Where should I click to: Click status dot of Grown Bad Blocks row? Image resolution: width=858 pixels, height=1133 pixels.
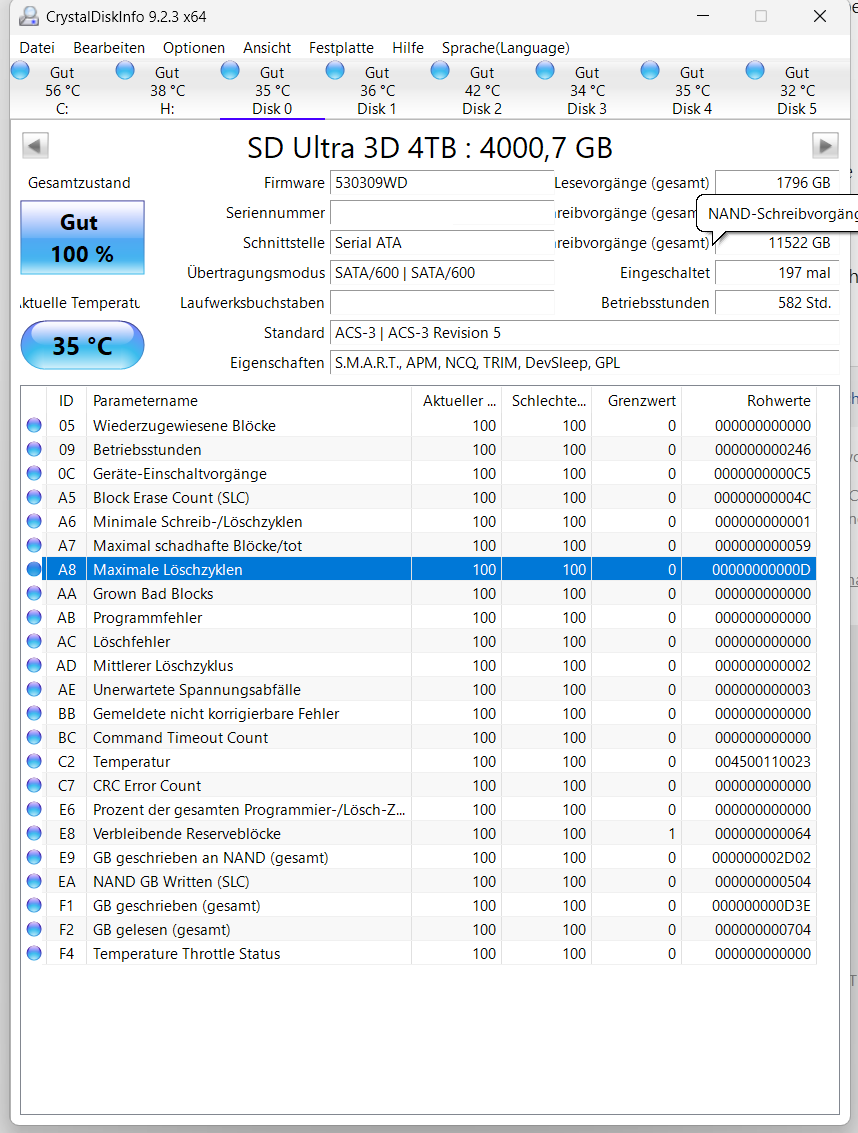34,593
